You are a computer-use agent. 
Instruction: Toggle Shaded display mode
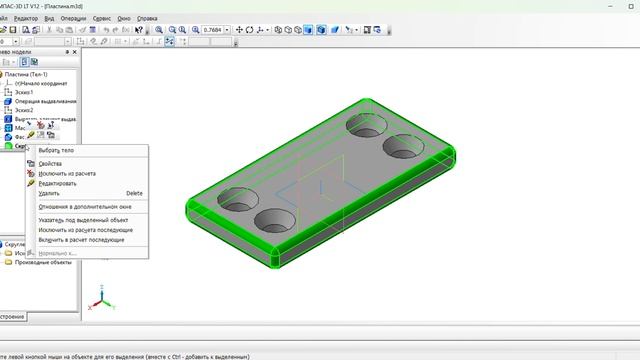(x=308, y=30)
